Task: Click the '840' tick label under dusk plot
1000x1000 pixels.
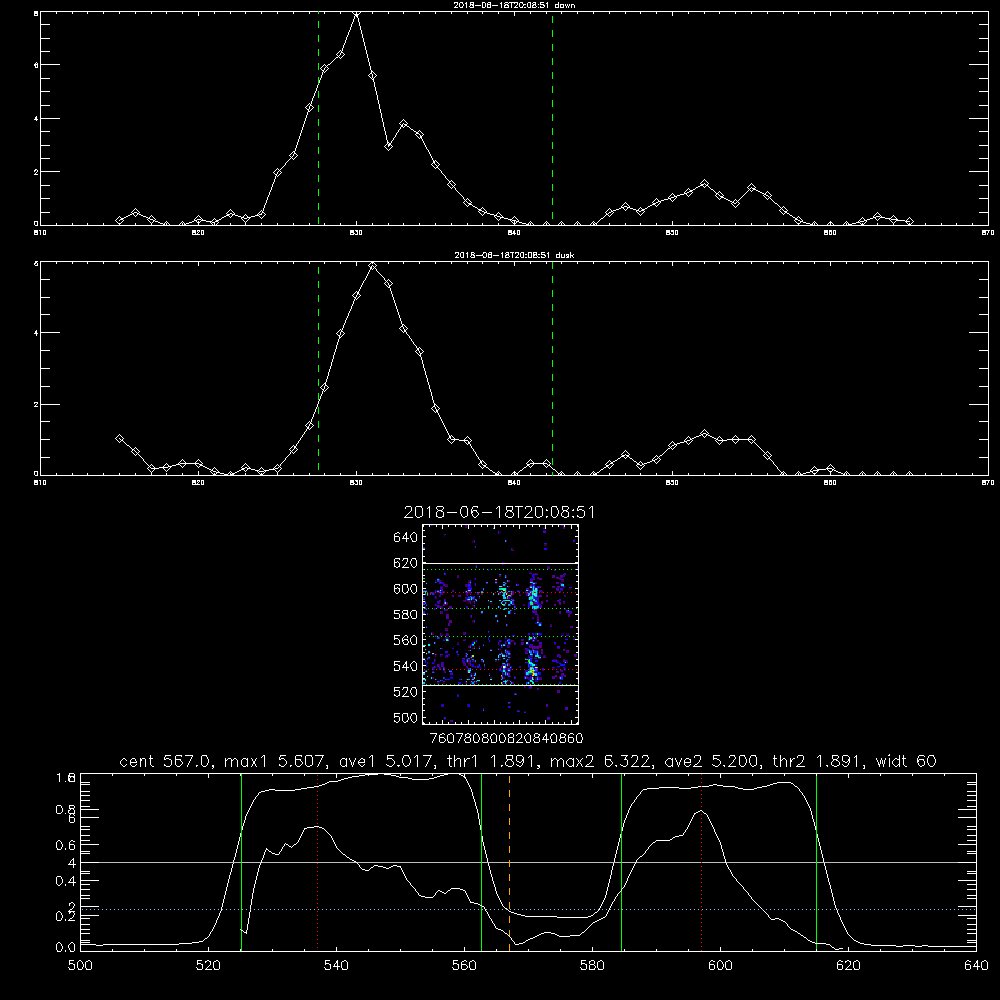Action: pos(515,483)
